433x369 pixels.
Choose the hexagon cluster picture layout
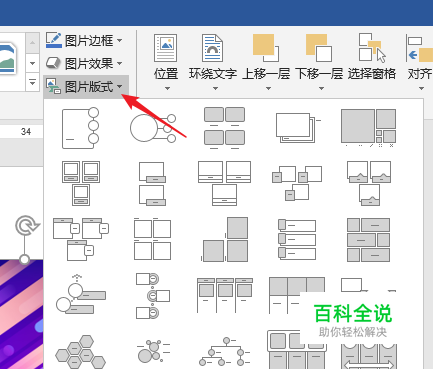click(80, 352)
